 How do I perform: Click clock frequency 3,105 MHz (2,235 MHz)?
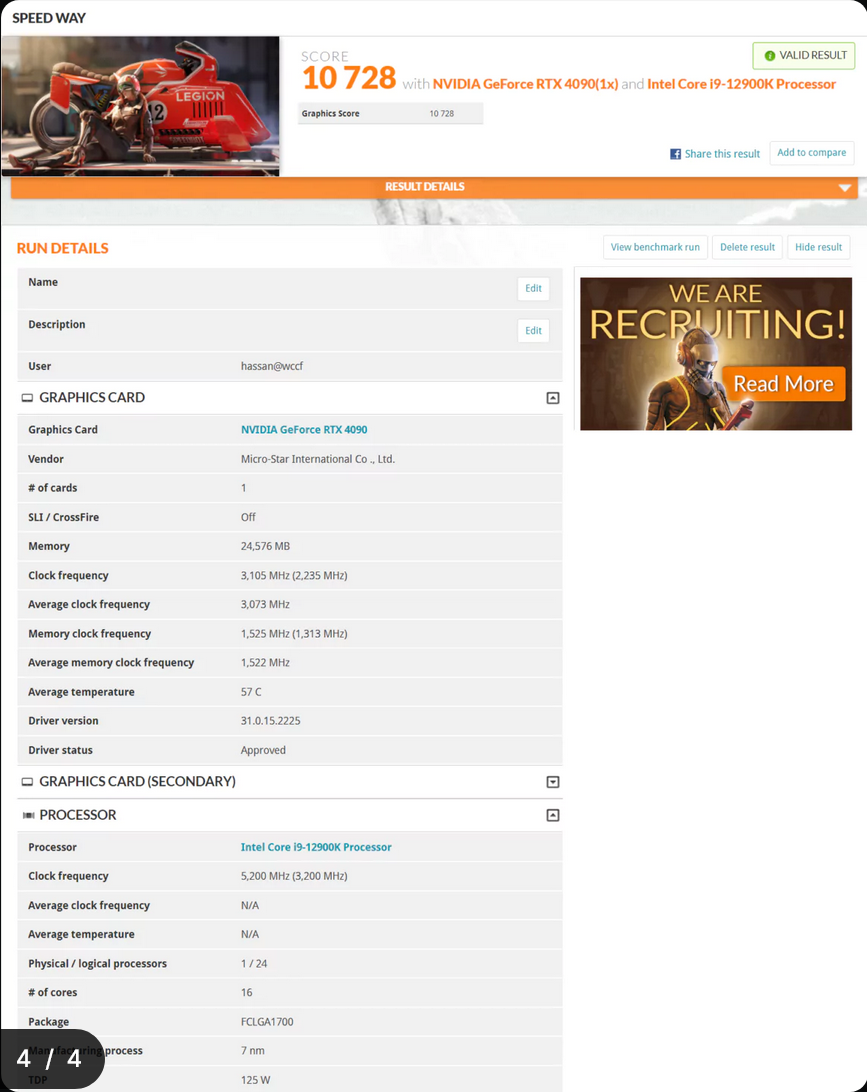[294, 576]
